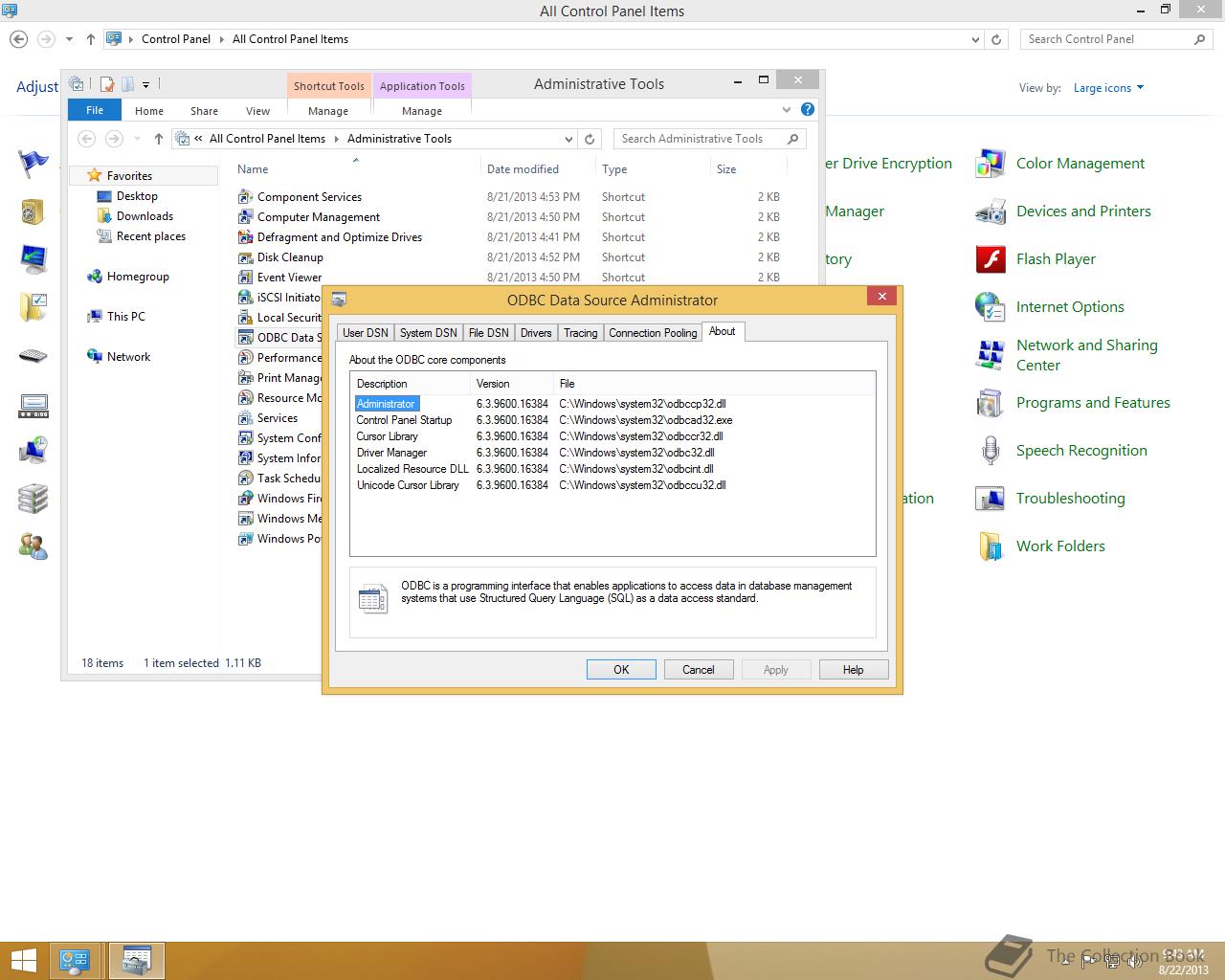Viewport: 1225px width, 980px height.
Task: Click the Computer Management shortcut icon
Action: [245, 217]
